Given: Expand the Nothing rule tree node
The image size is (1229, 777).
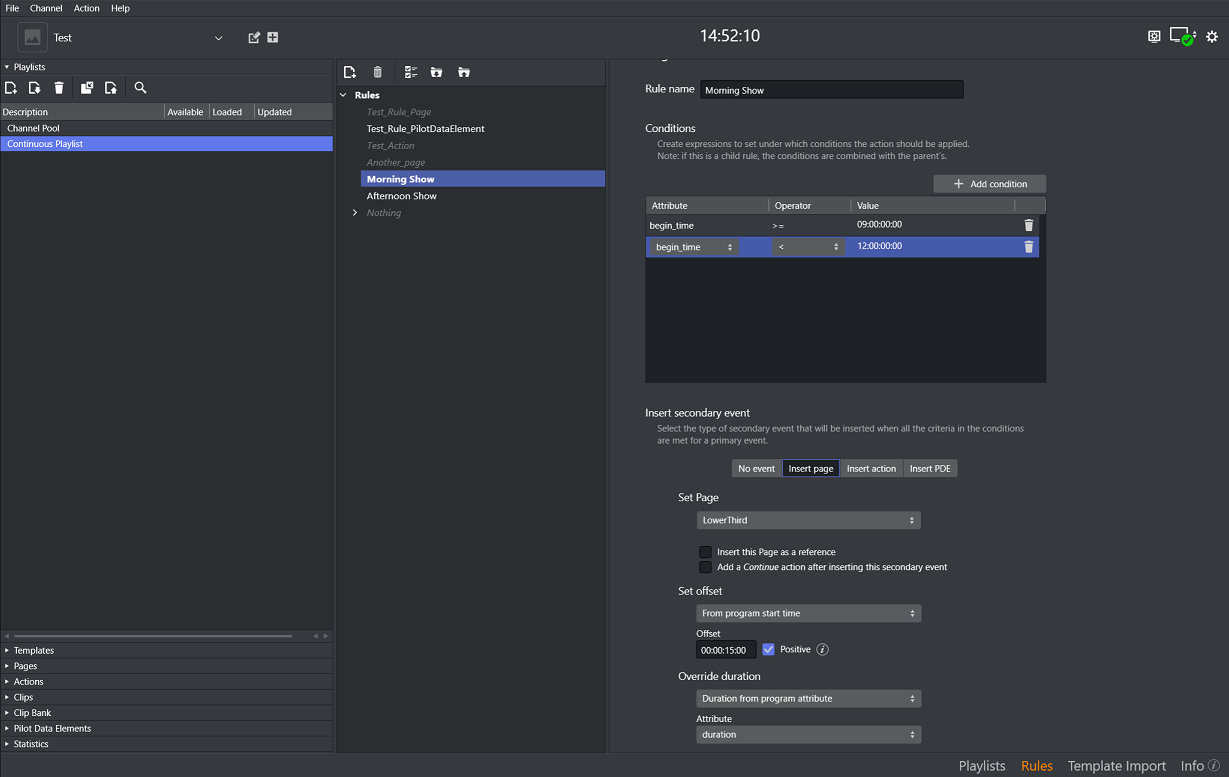Looking at the screenshot, I should [355, 212].
